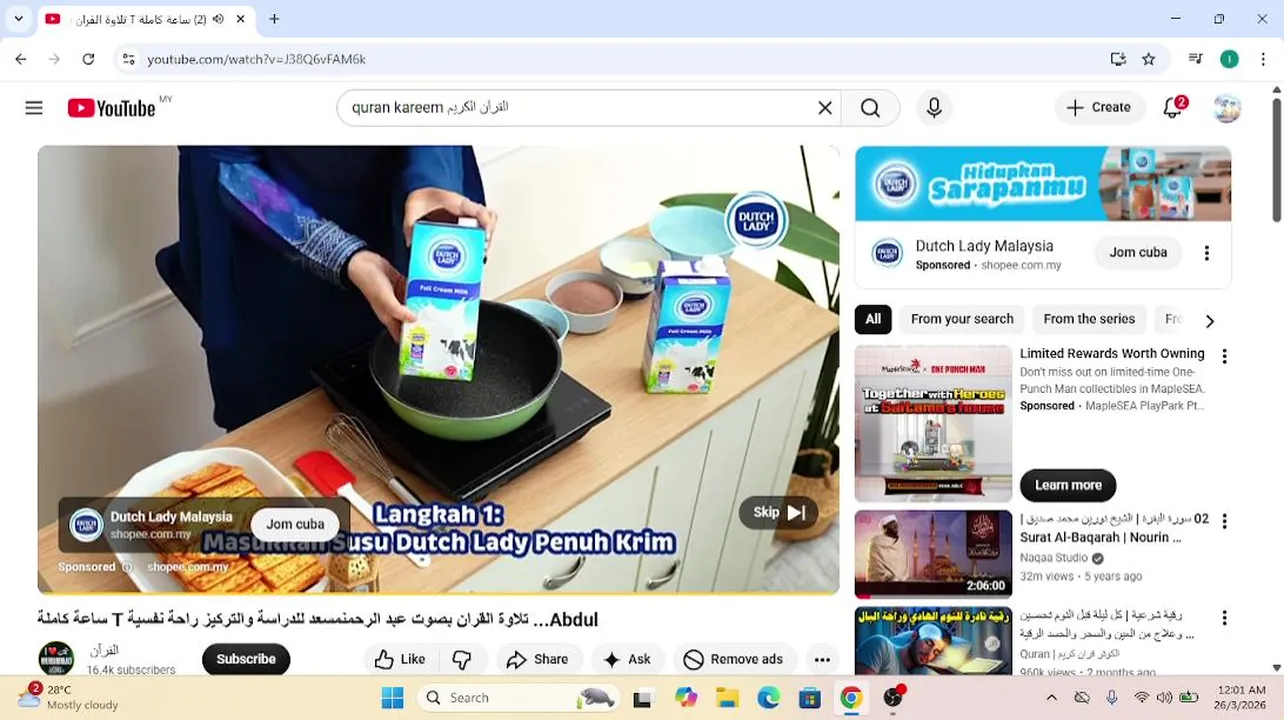Start voice search with microphone

click(934, 108)
